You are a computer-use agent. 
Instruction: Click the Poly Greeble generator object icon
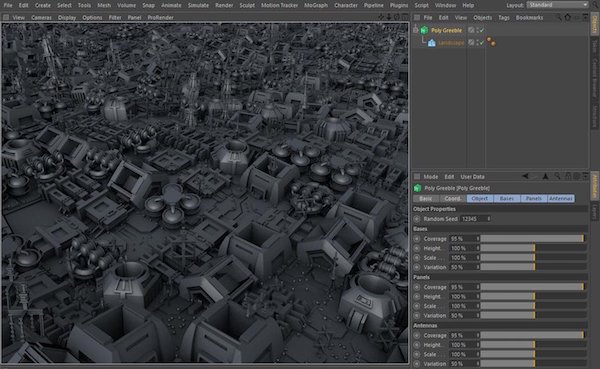424,30
